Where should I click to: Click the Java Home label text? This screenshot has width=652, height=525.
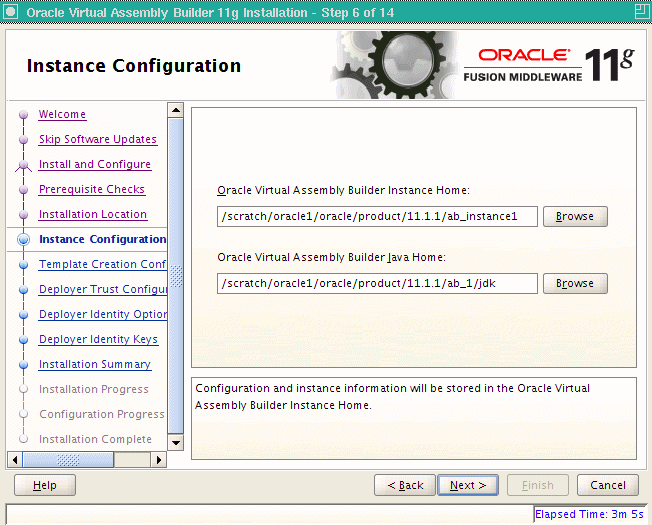tap(331, 257)
